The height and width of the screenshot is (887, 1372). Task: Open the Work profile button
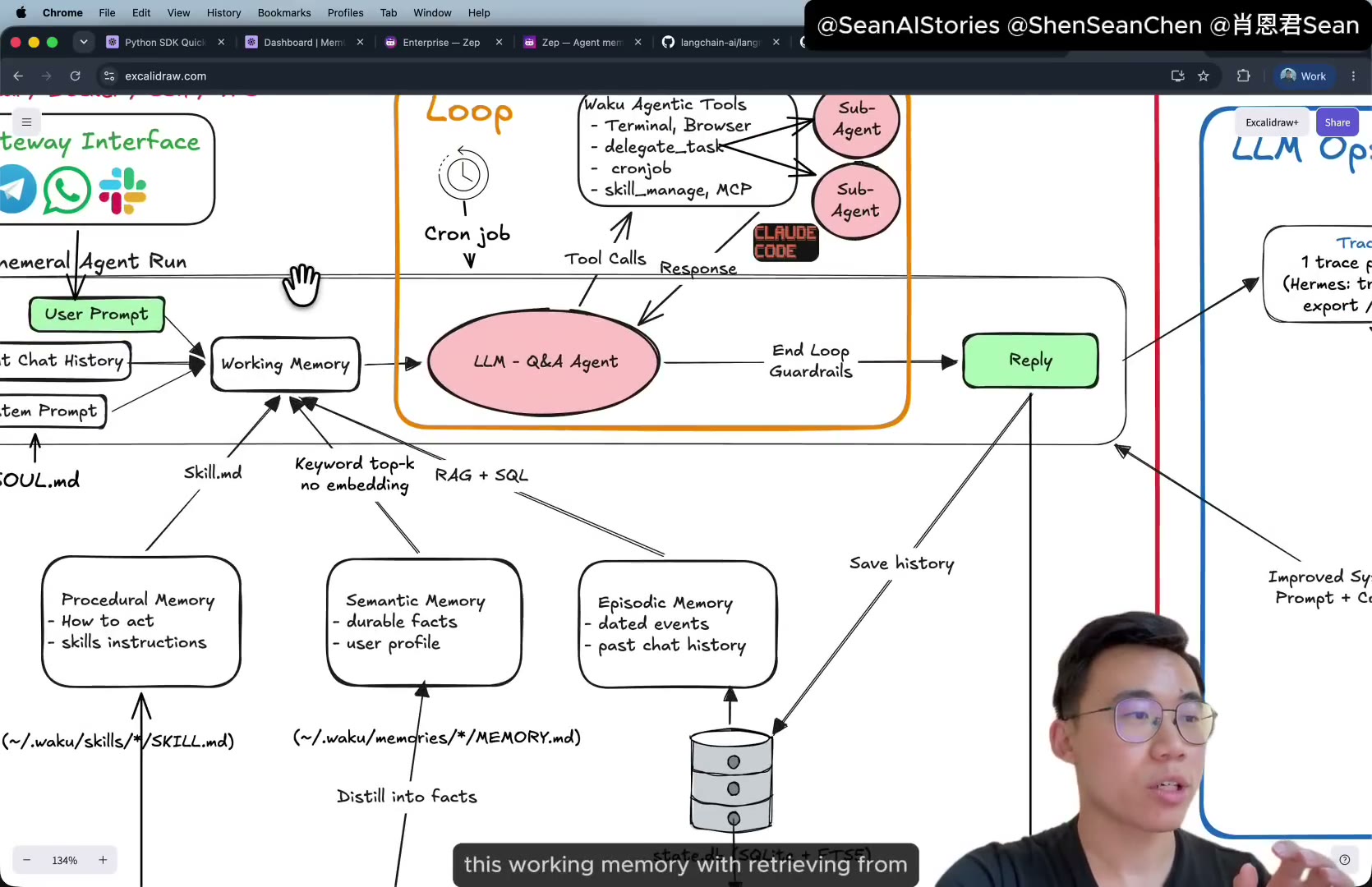[1304, 76]
